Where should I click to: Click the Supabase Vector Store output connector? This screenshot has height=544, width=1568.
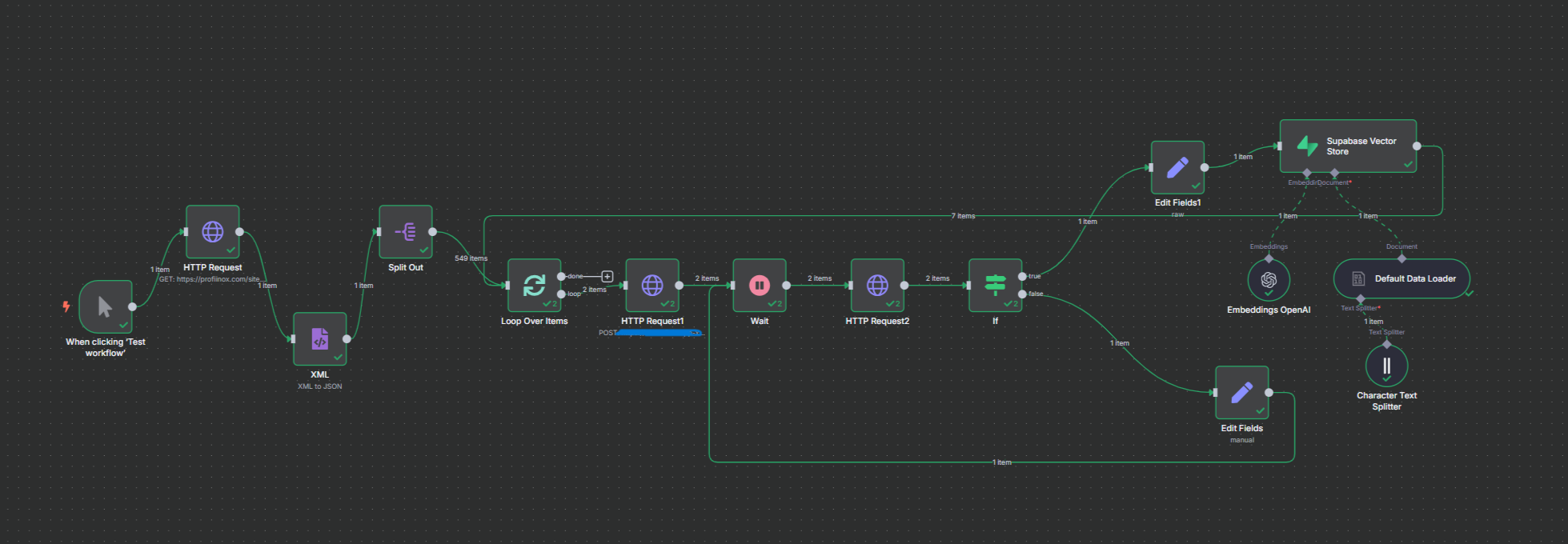(x=1417, y=146)
